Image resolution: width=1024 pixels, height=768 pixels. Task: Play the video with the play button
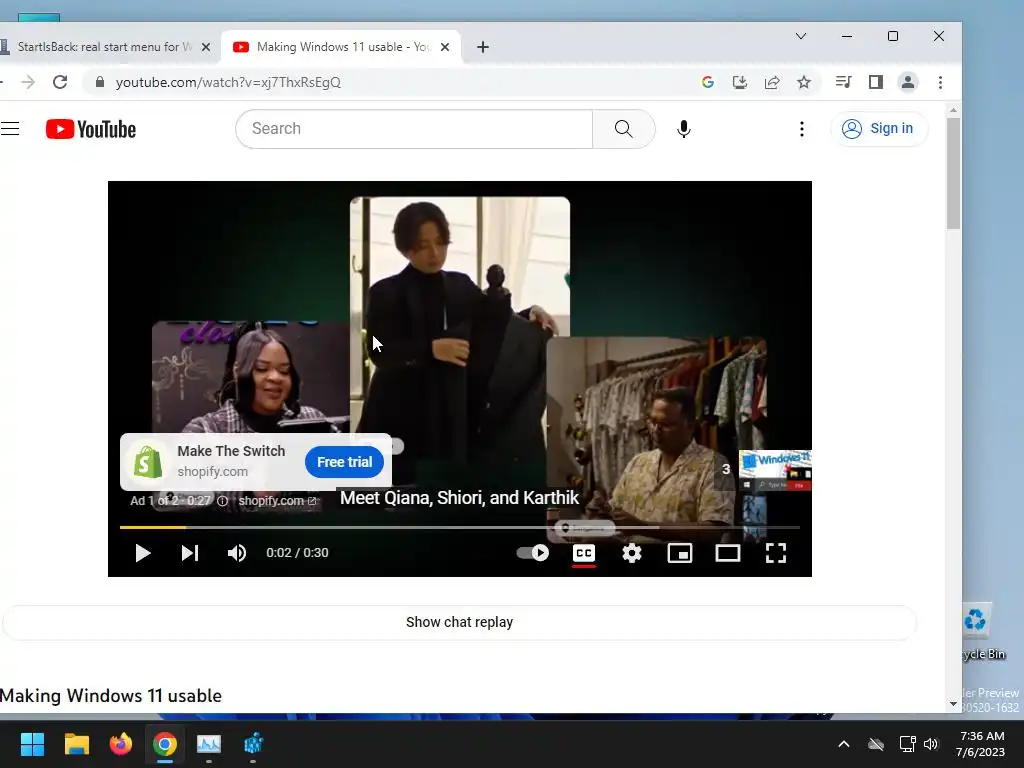coord(142,553)
